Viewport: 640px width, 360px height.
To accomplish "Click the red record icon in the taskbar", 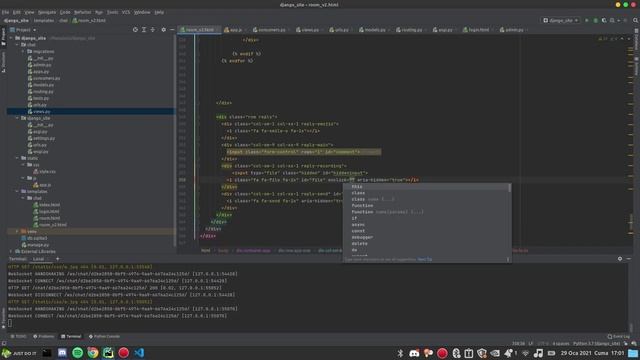I will tap(124, 353).
